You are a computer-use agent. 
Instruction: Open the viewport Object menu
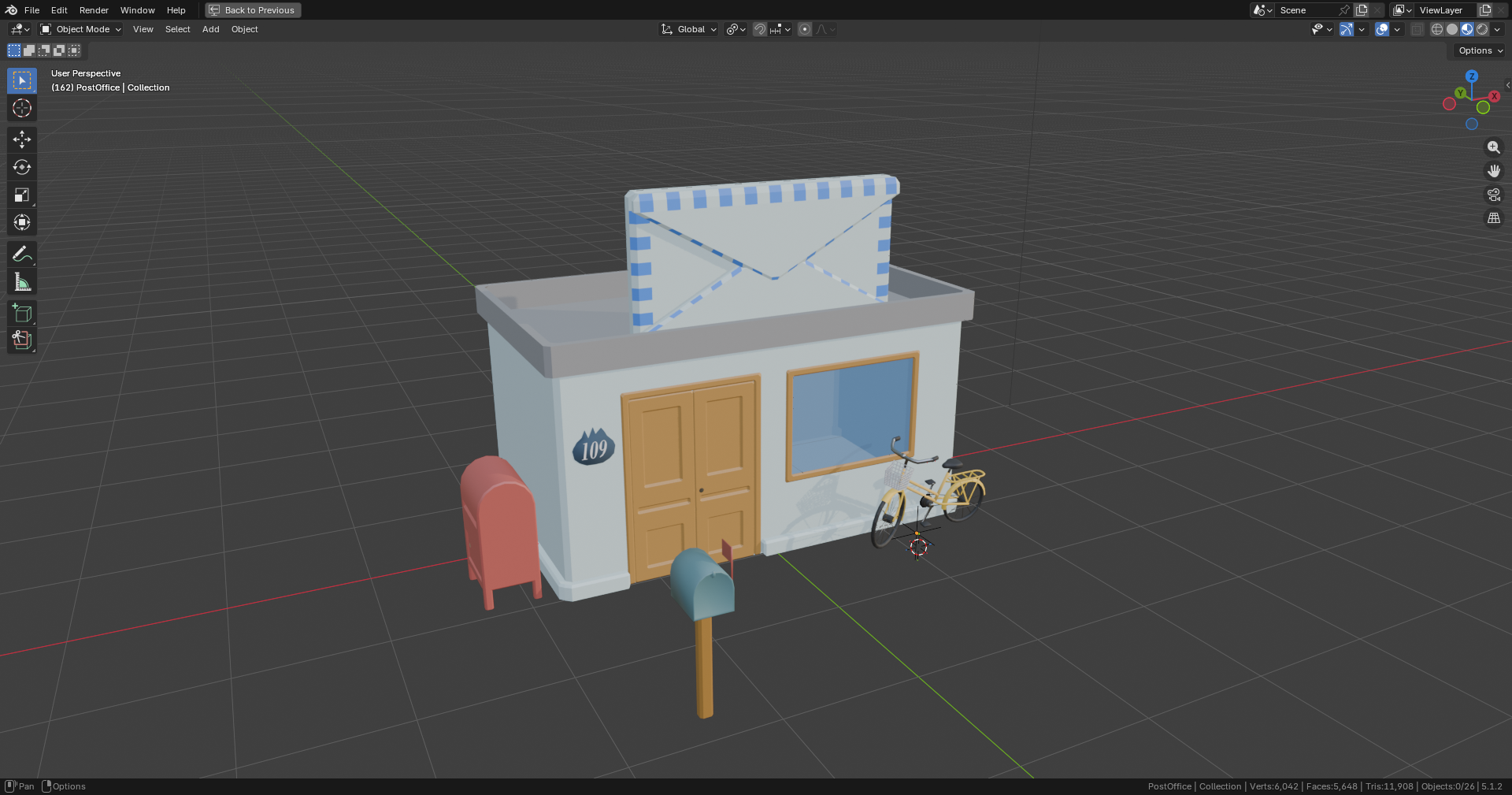(x=245, y=29)
